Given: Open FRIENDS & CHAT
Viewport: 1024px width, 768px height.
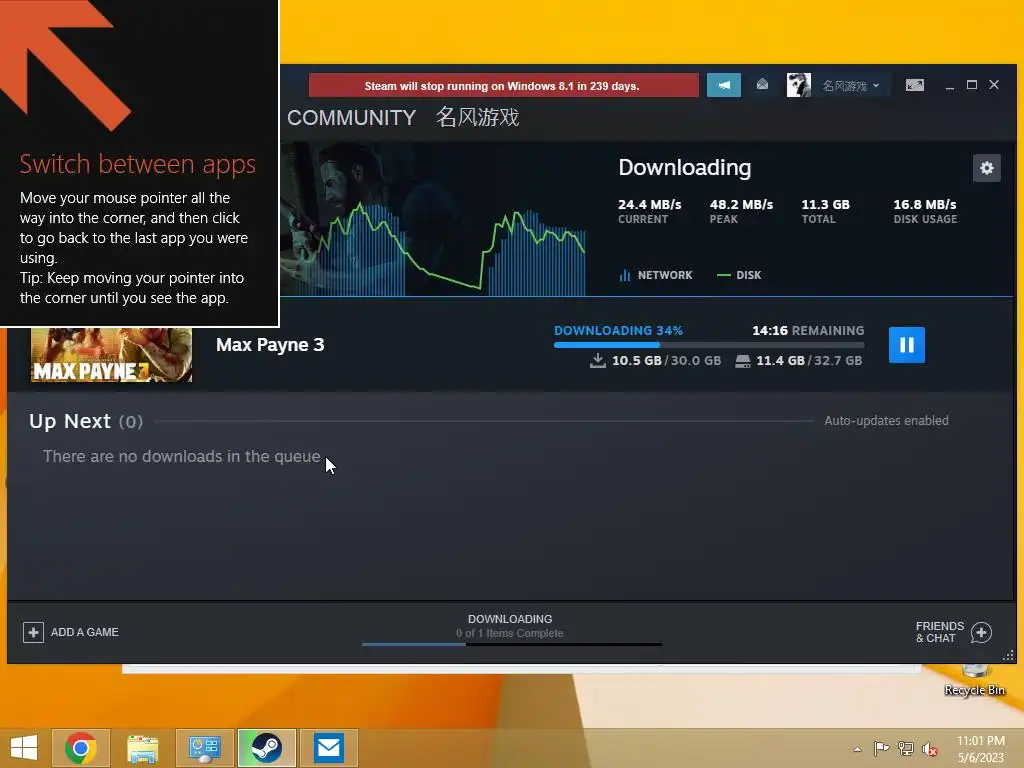Looking at the screenshot, I should 953,632.
